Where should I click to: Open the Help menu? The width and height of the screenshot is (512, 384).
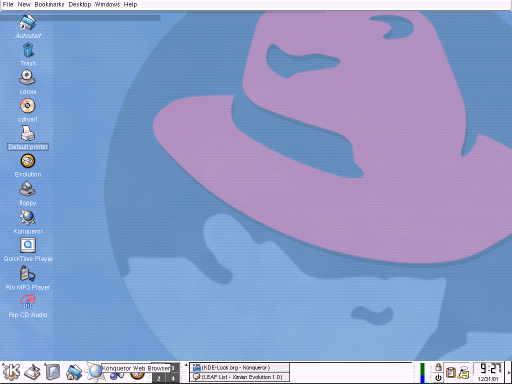point(130,4)
